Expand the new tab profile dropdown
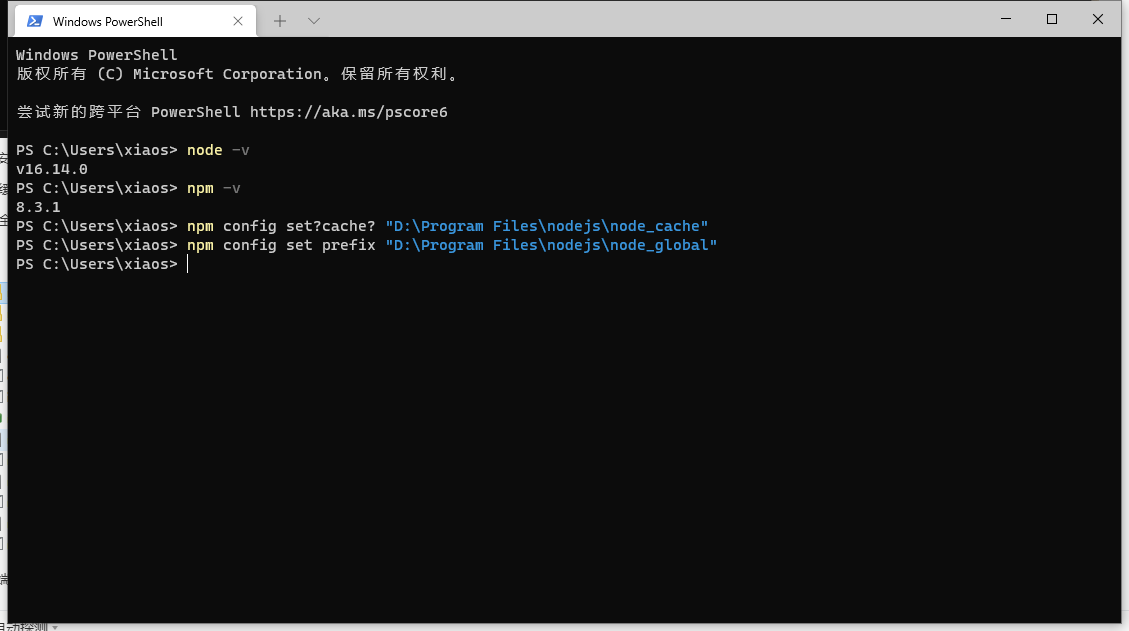This screenshot has height=631, width=1129. click(314, 21)
